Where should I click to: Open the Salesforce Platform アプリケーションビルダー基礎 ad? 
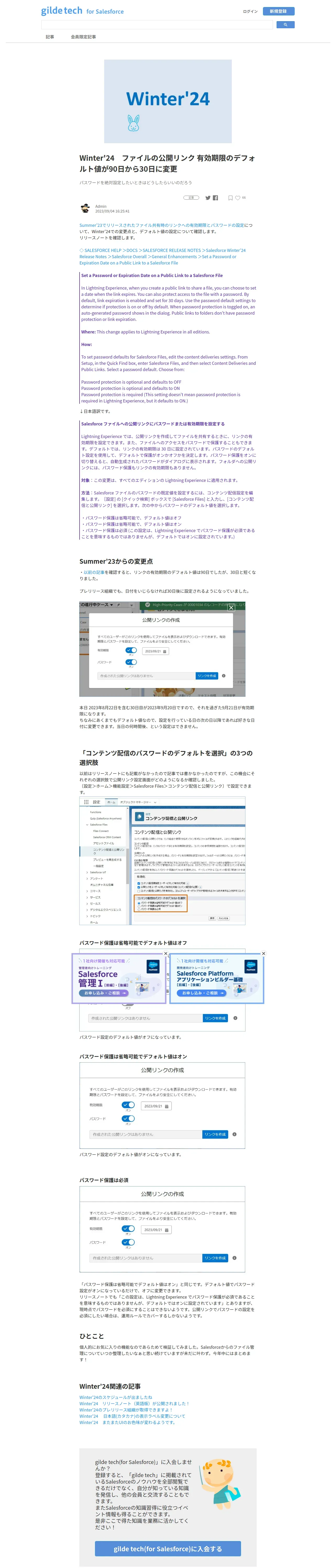tap(217, 978)
